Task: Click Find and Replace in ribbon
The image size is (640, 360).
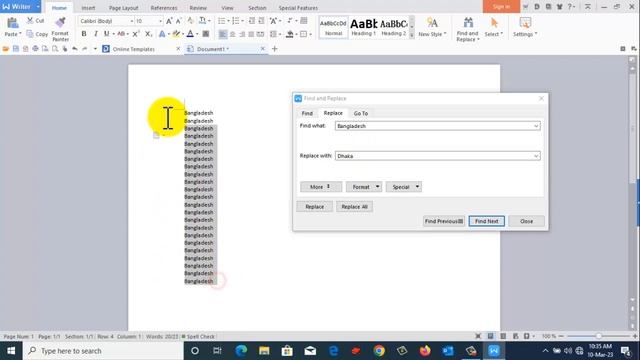Action: (x=467, y=29)
